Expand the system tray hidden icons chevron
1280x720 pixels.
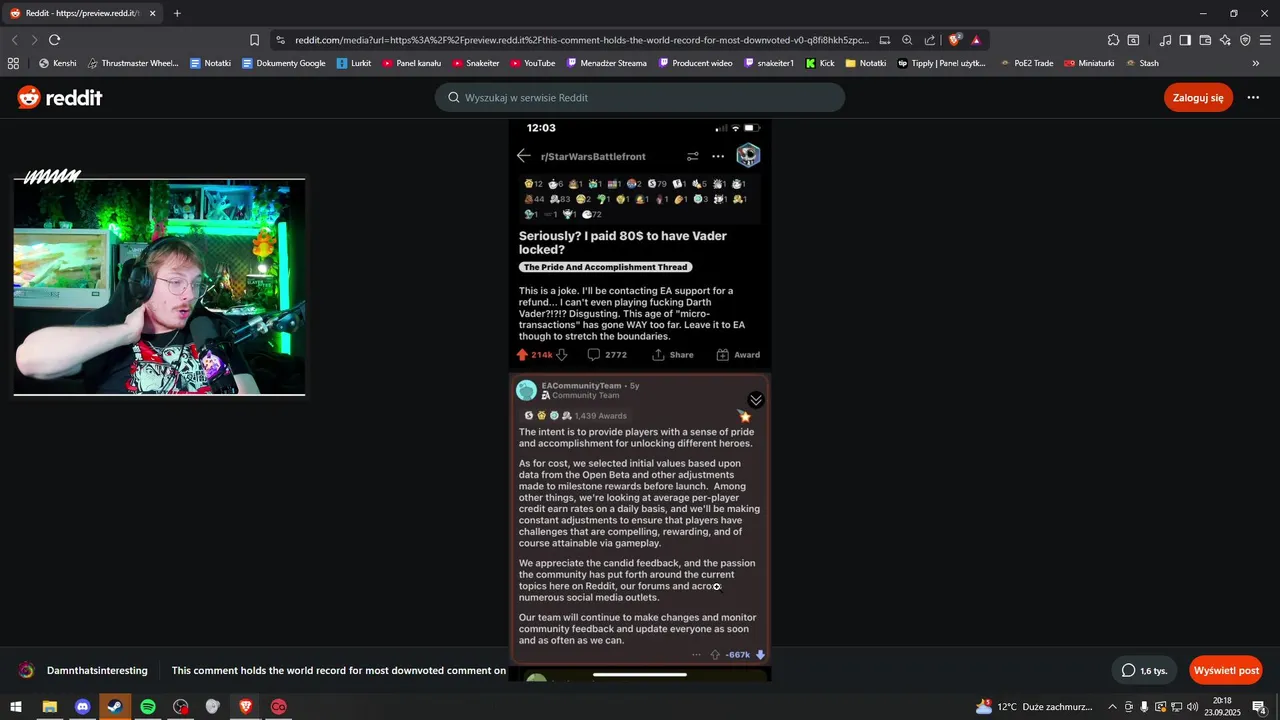(1112, 707)
